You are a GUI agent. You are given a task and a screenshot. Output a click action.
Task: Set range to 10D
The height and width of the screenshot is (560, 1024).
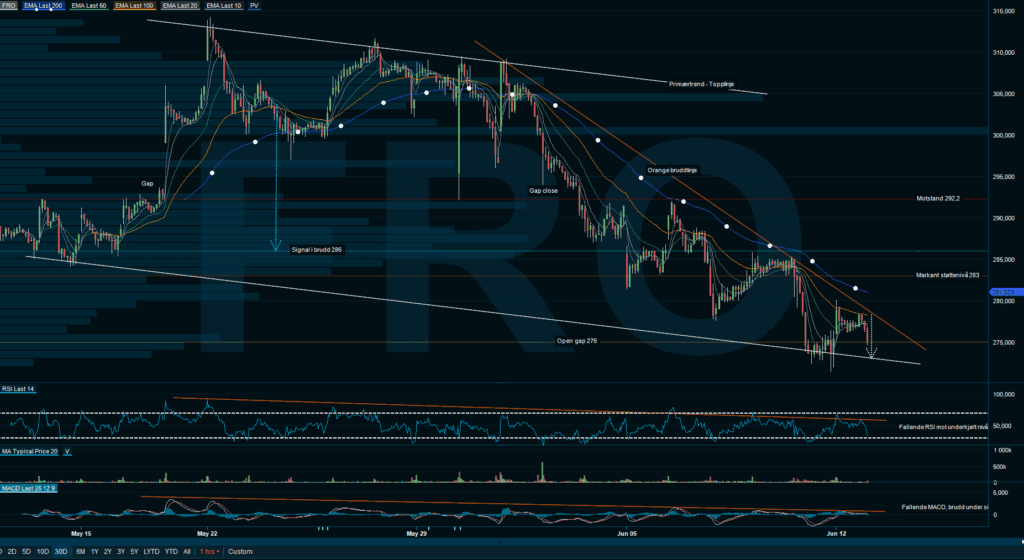[x=42, y=552]
